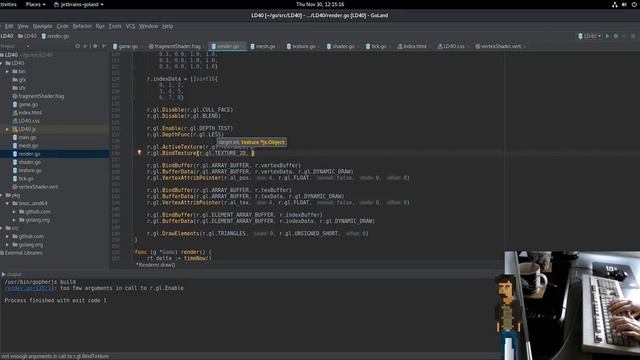640x360 pixels.
Task: Open the View menu
Action: 23,26
